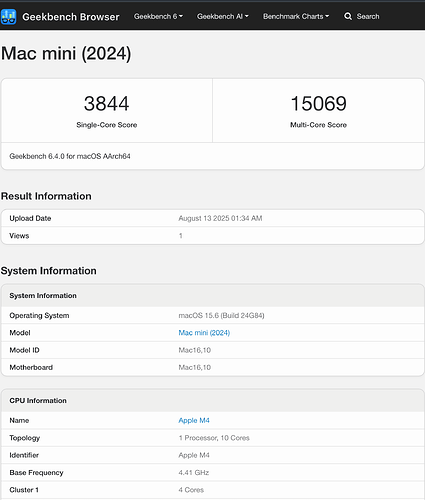The height and width of the screenshot is (500, 425).
Task: Click the Geekbench logo icon
Action: [8, 17]
